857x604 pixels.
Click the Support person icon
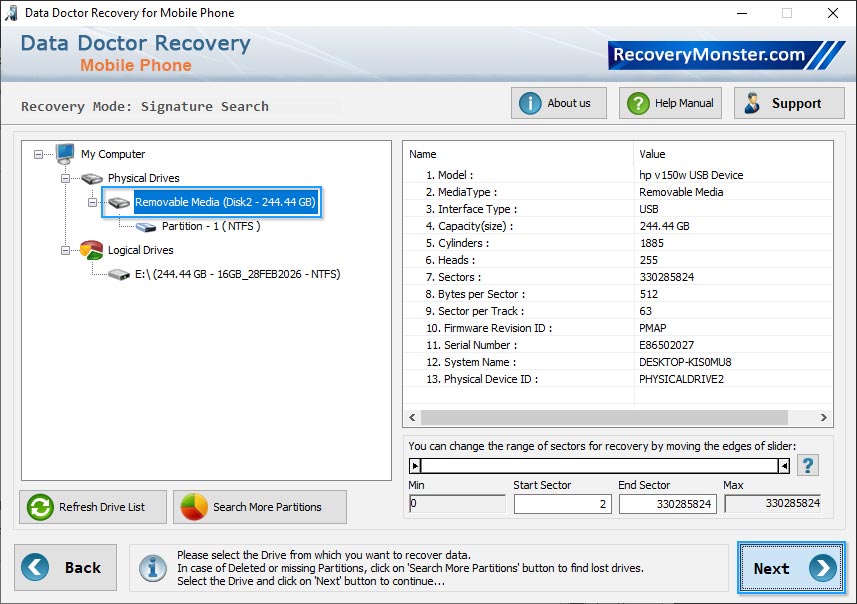[753, 102]
